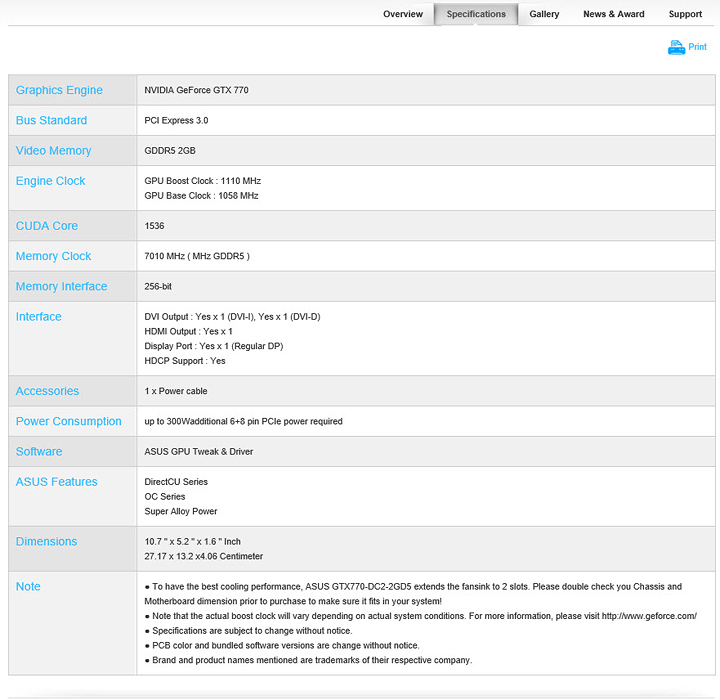Click the 1536 CUDA core value
Screen dimensions: 720x700
point(154,226)
